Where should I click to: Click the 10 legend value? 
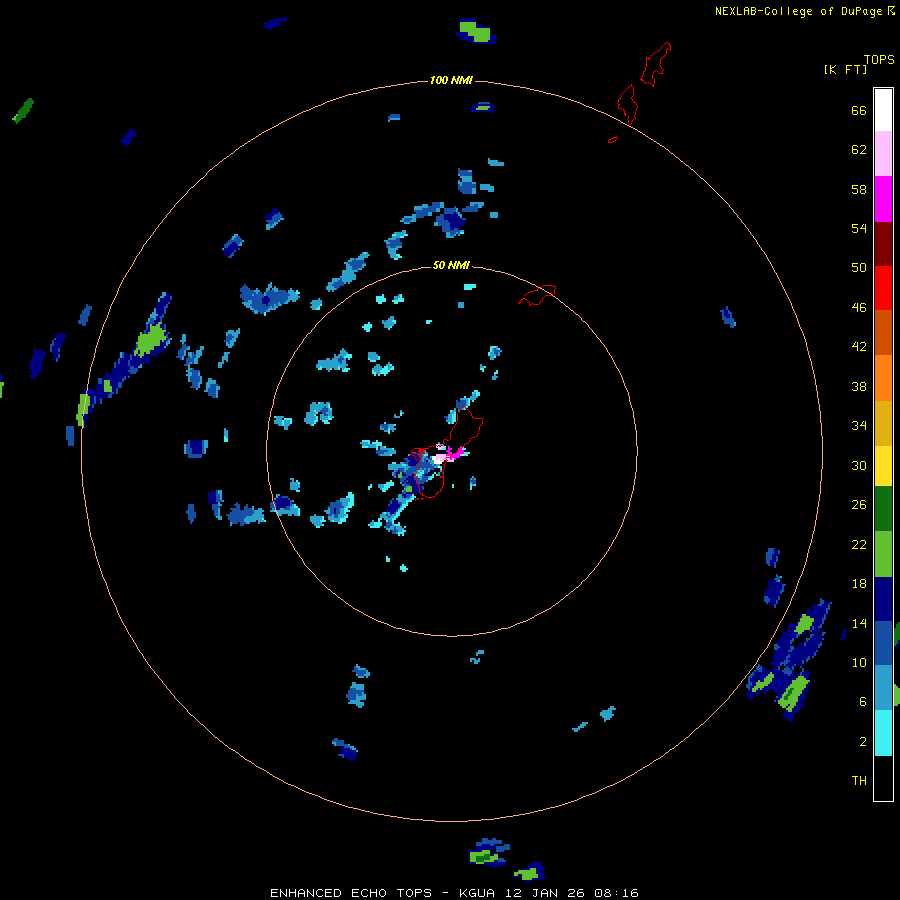859,662
